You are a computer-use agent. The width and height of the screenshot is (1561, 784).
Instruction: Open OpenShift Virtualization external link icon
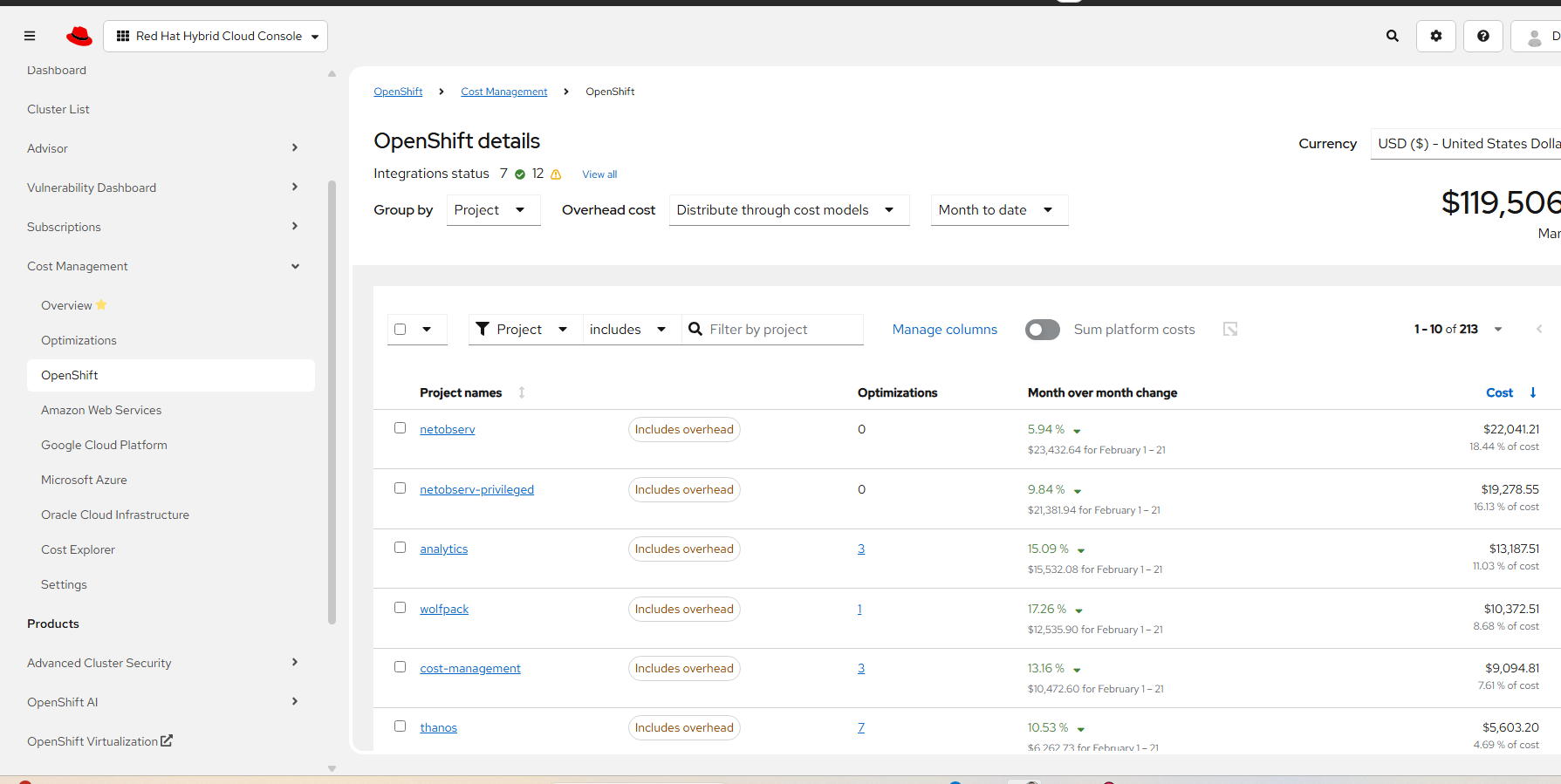(167, 740)
